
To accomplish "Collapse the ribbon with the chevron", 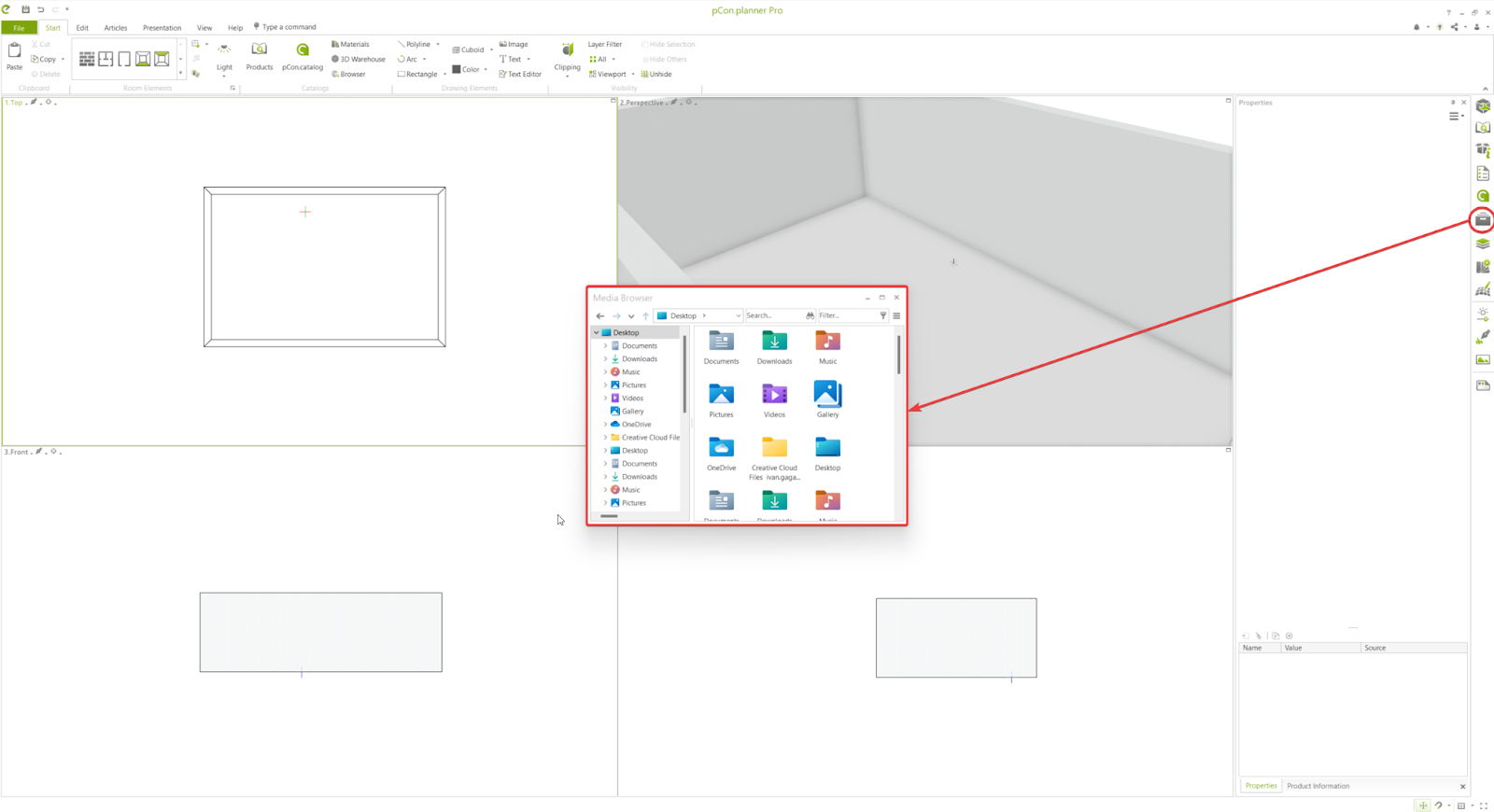I will point(1486,89).
